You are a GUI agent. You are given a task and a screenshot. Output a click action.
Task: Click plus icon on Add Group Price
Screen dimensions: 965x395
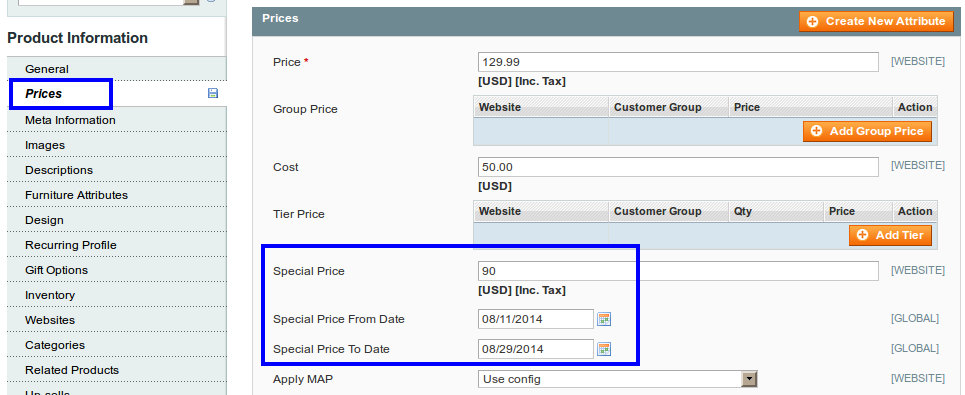[817, 131]
